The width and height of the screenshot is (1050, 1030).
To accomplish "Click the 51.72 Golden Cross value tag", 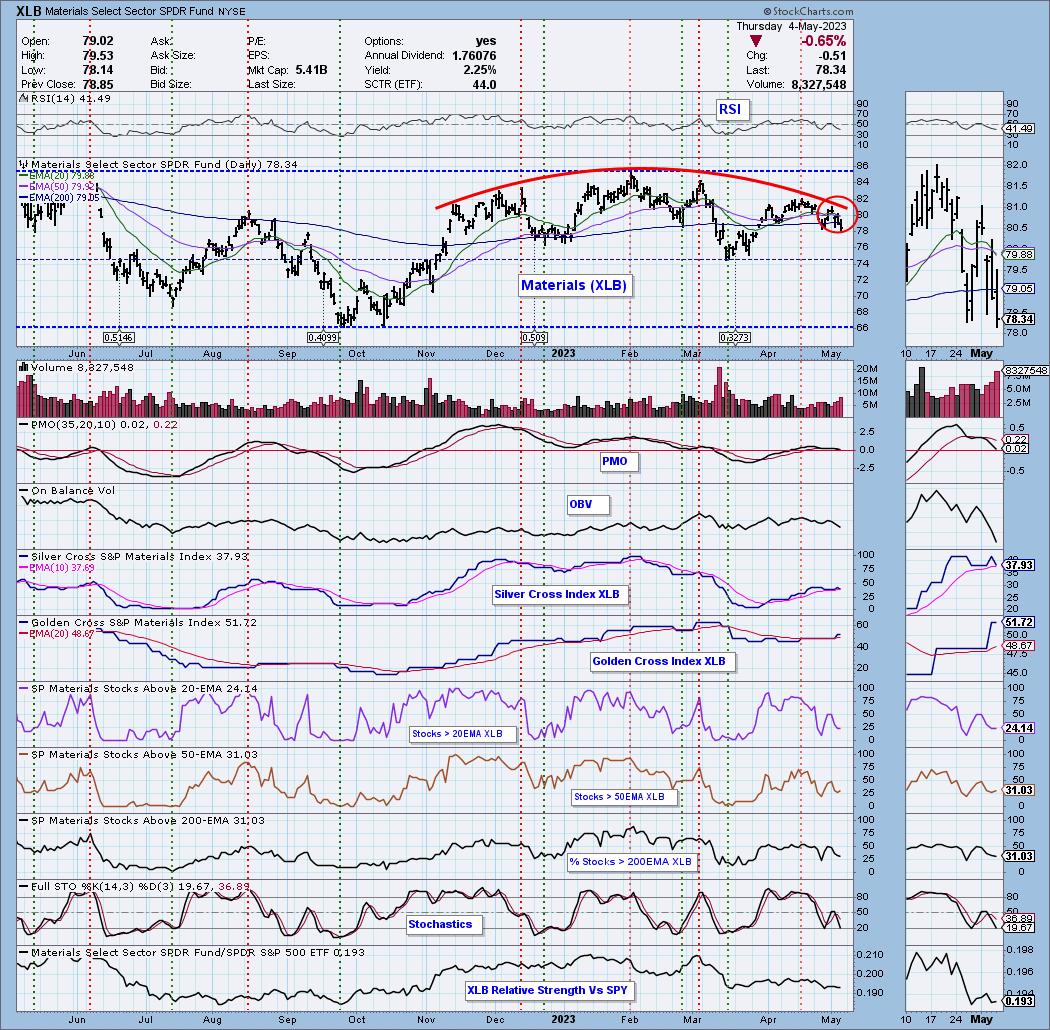I will (1020, 622).
